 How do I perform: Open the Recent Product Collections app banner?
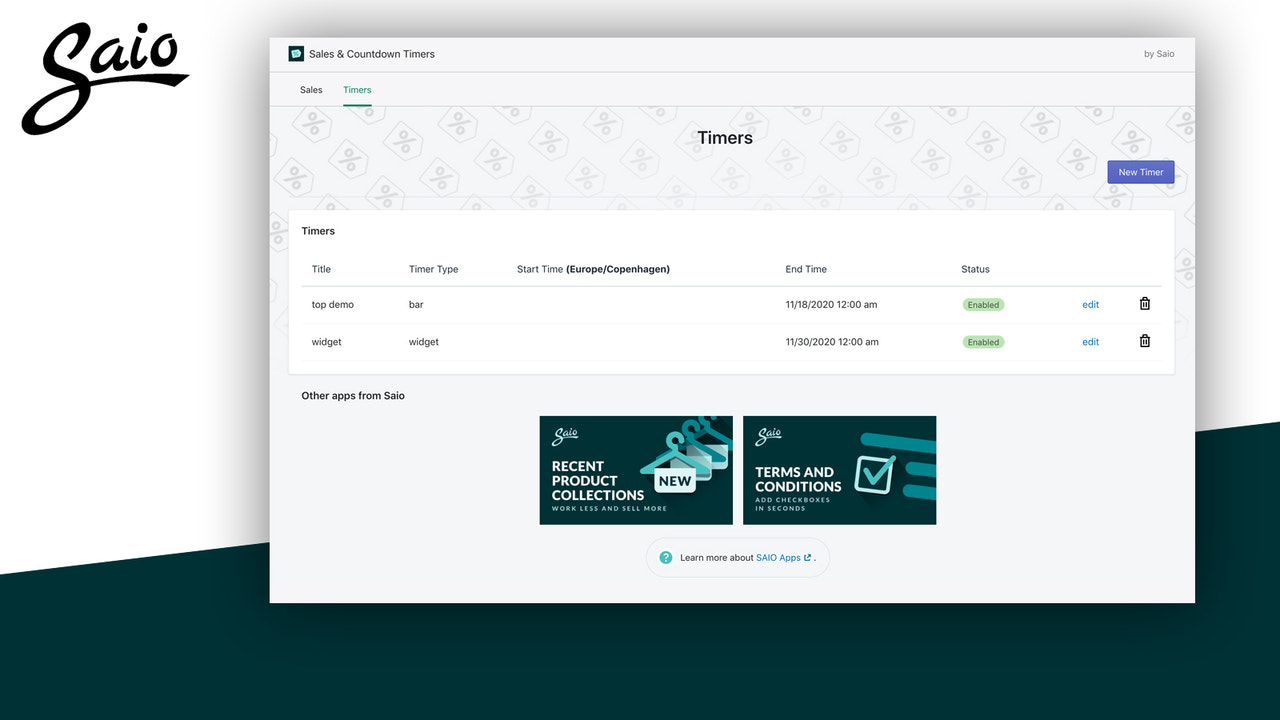click(x=636, y=470)
